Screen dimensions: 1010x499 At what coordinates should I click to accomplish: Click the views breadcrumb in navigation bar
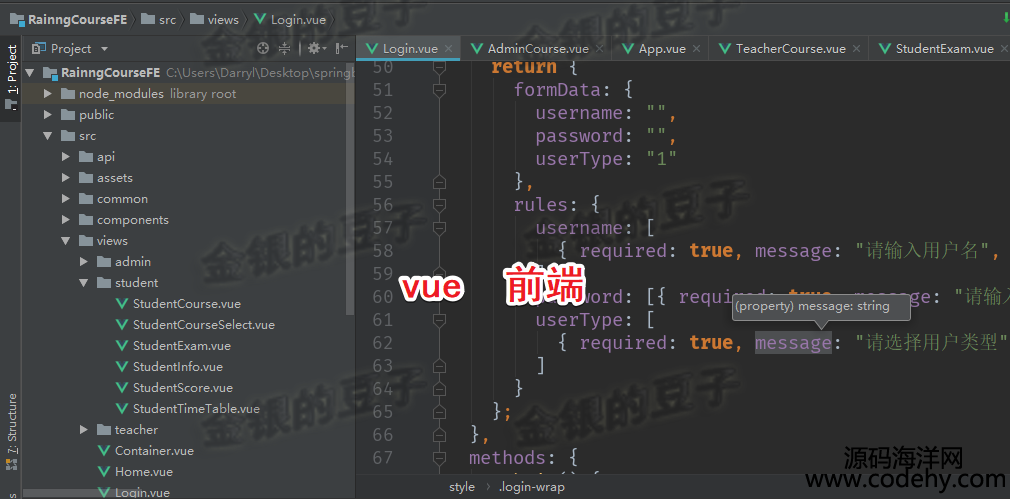click(x=223, y=20)
